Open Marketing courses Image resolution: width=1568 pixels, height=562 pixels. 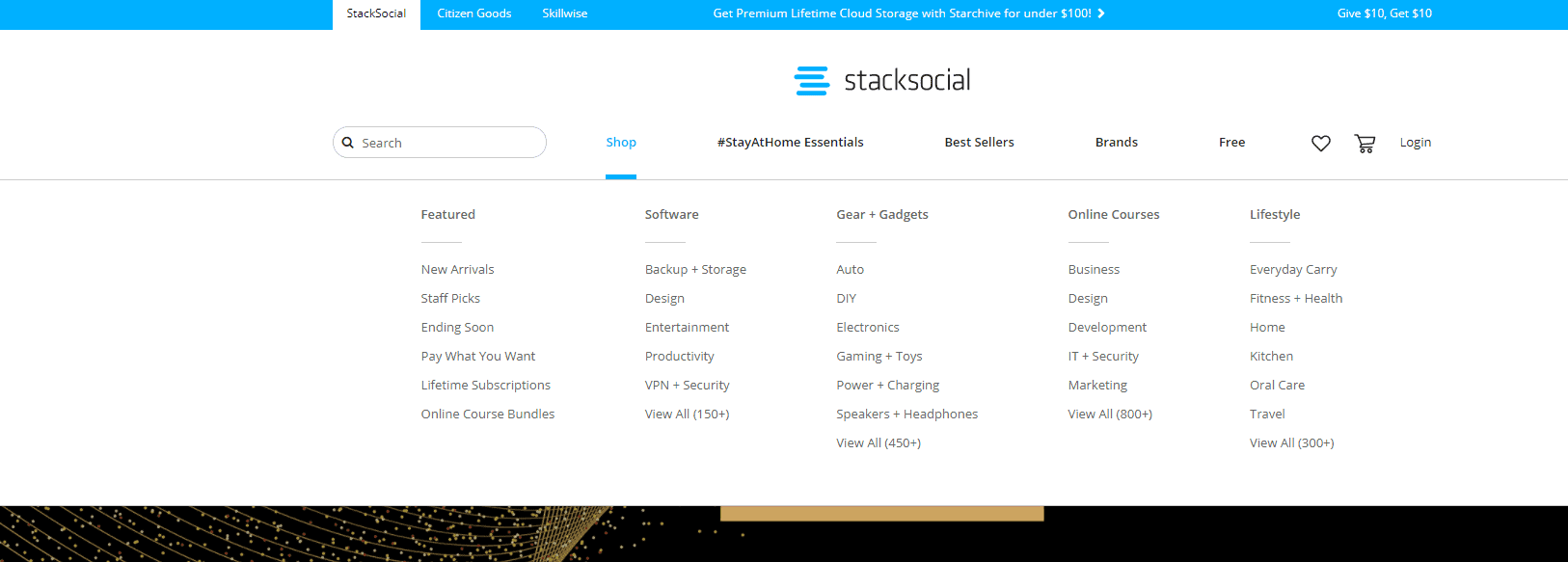1097,385
